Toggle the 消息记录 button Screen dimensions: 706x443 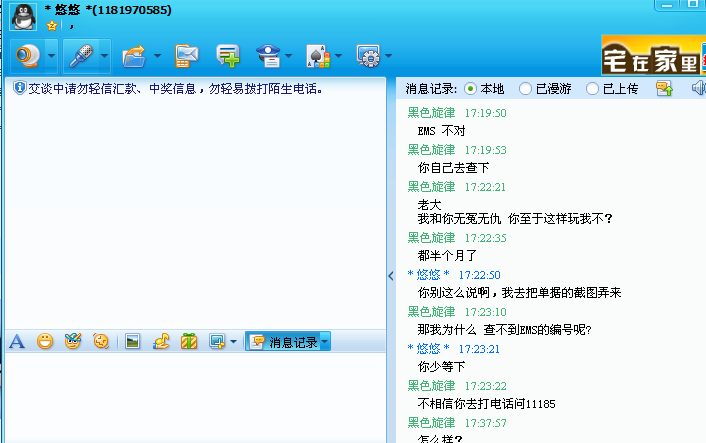click(283, 342)
